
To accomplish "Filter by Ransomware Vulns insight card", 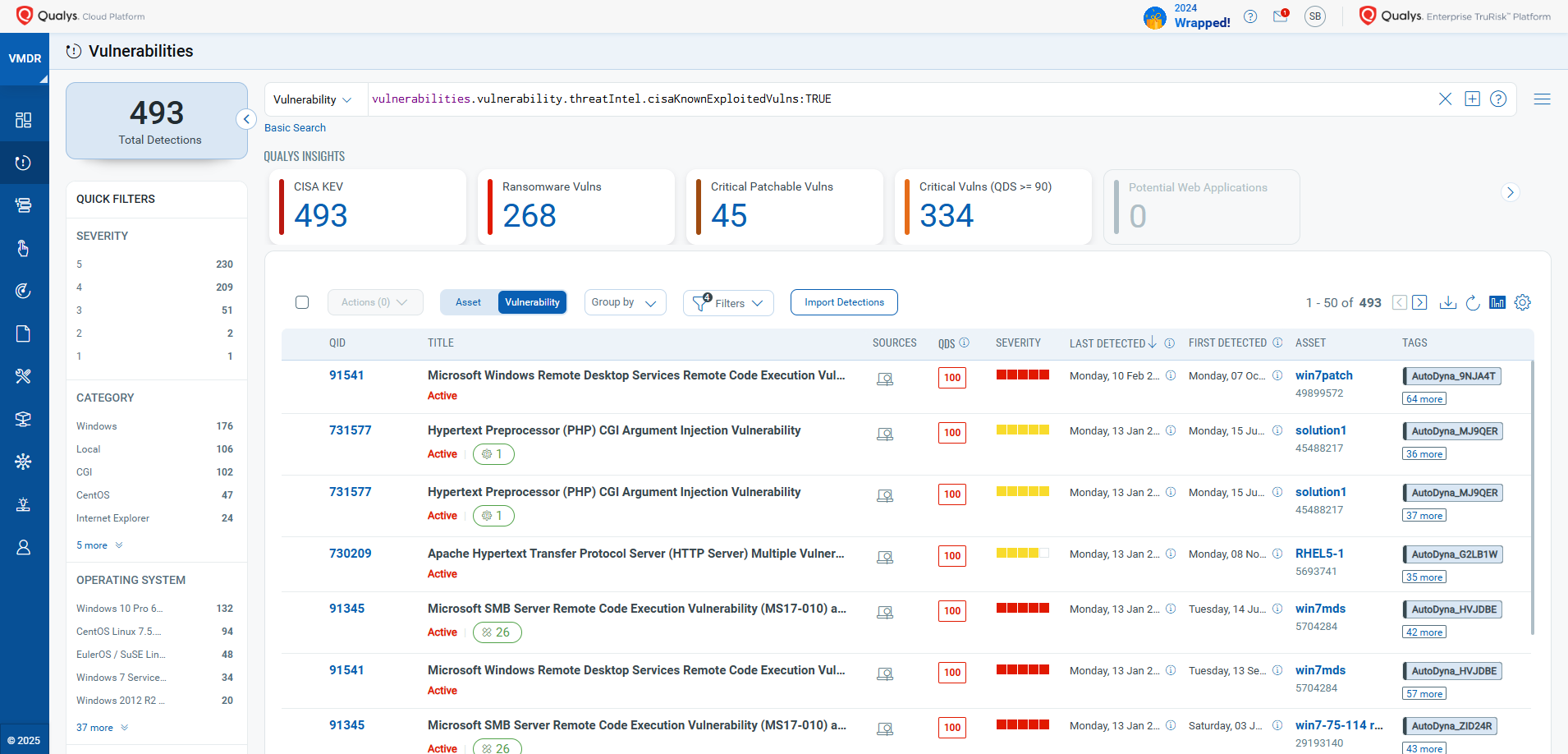I will point(575,207).
